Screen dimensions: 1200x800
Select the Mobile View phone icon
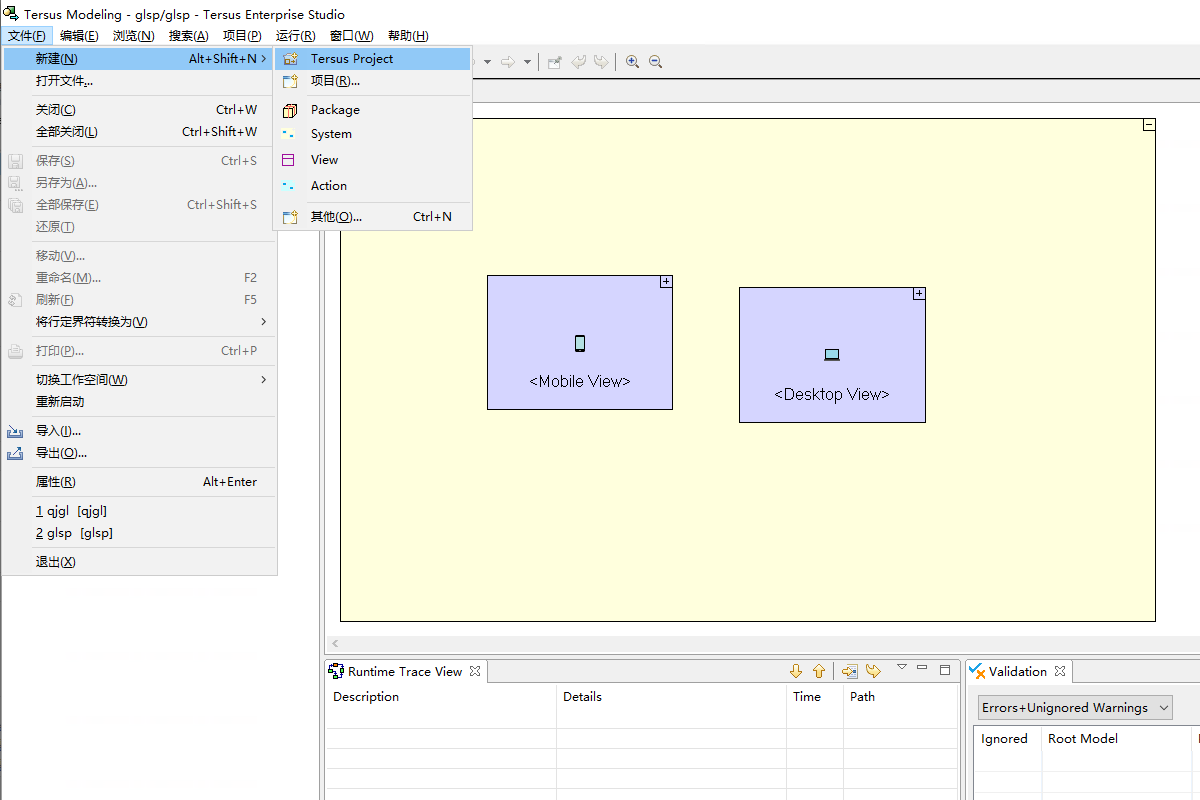click(580, 344)
